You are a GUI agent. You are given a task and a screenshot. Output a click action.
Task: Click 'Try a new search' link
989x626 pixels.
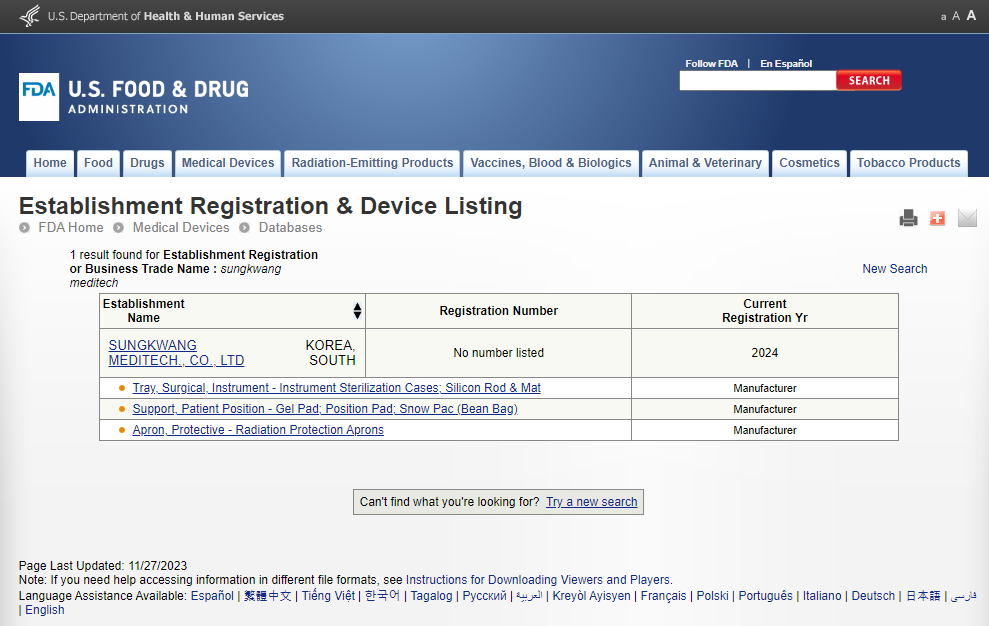[592, 502]
